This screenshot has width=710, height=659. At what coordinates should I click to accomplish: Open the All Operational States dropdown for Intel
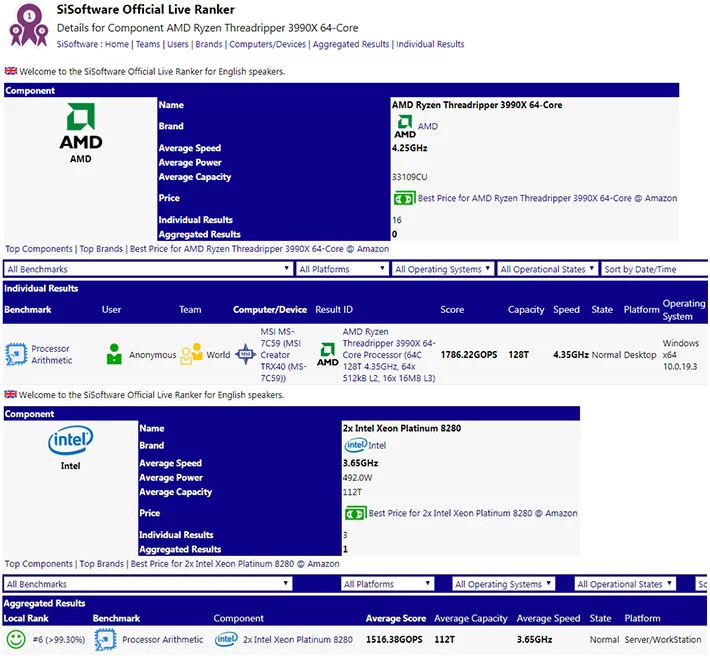click(x=625, y=584)
